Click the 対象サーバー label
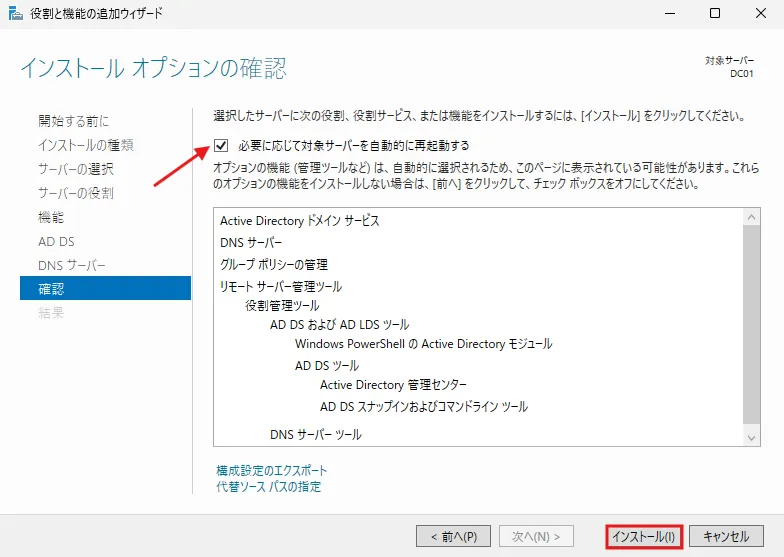The width and height of the screenshot is (784, 557). pos(730,60)
